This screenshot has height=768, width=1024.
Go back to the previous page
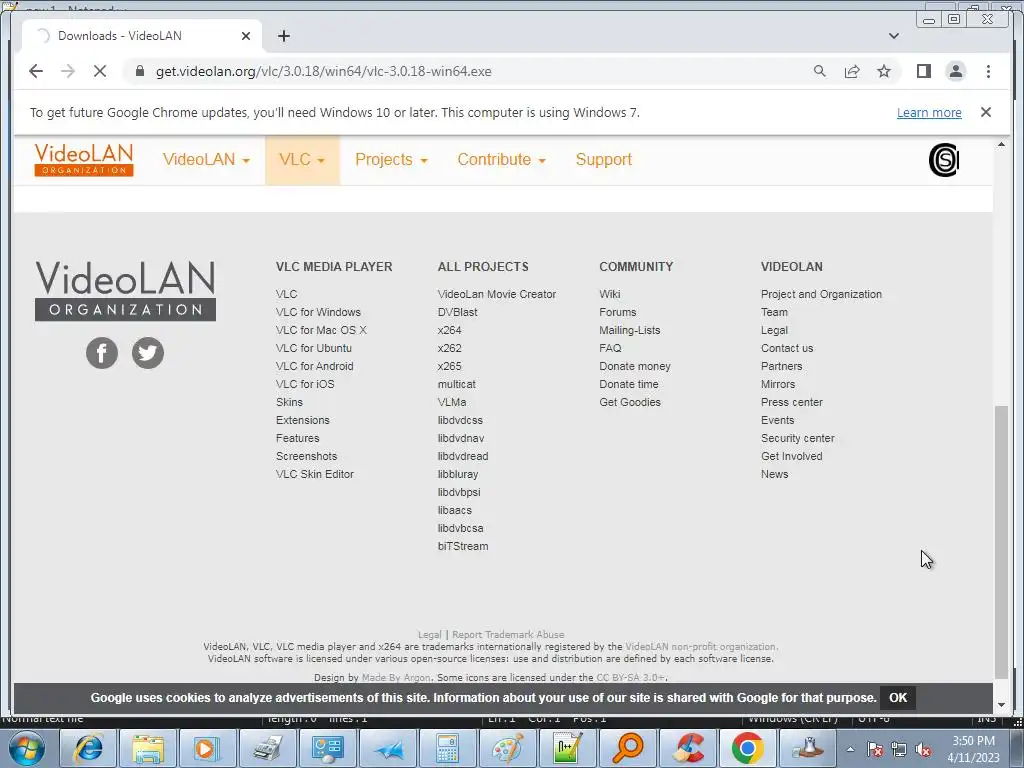(36, 71)
